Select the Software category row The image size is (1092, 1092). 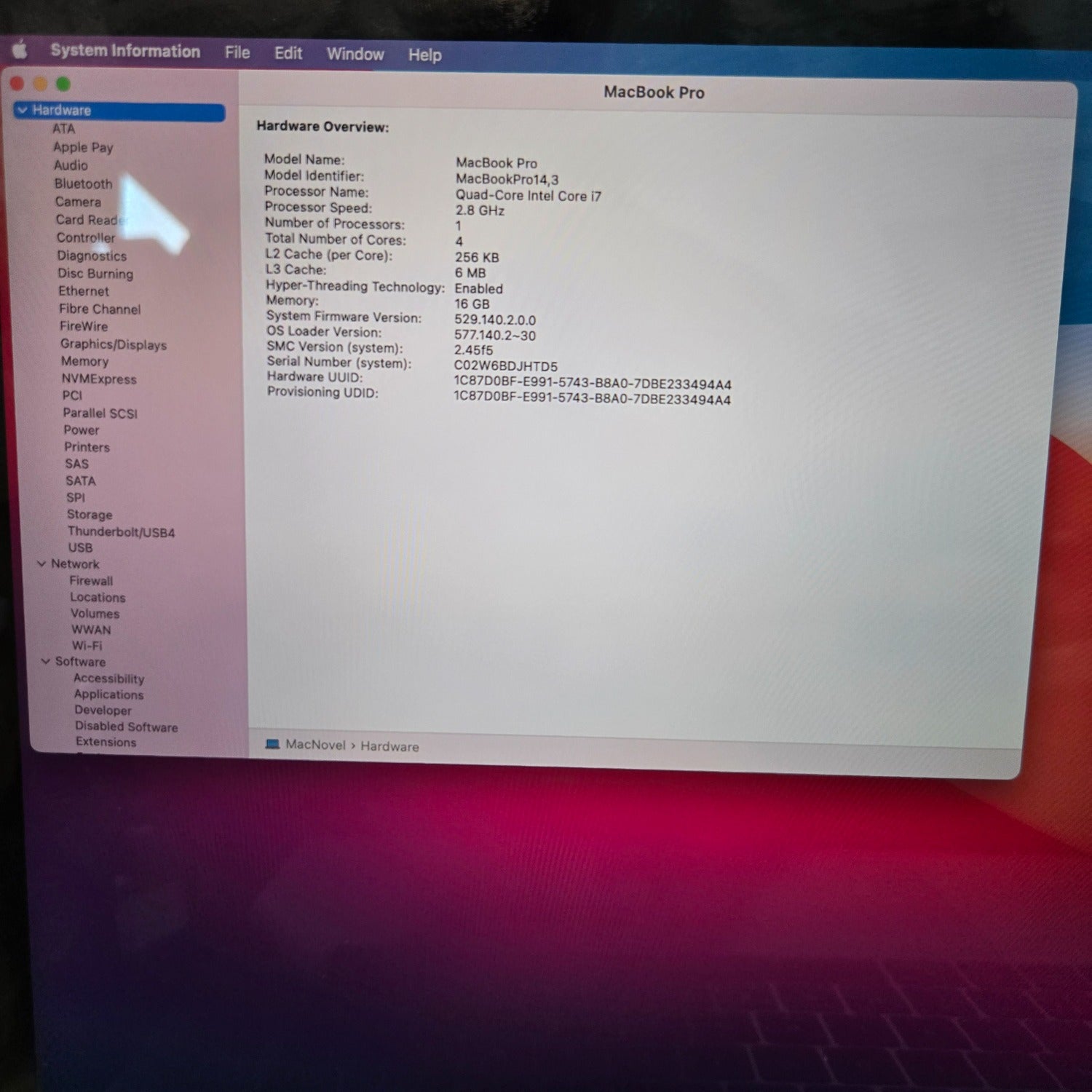80,661
